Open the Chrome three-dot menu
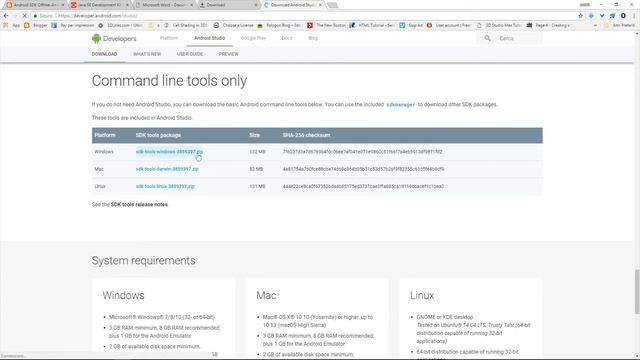This screenshot has width=640, height=360. point(634,16)
